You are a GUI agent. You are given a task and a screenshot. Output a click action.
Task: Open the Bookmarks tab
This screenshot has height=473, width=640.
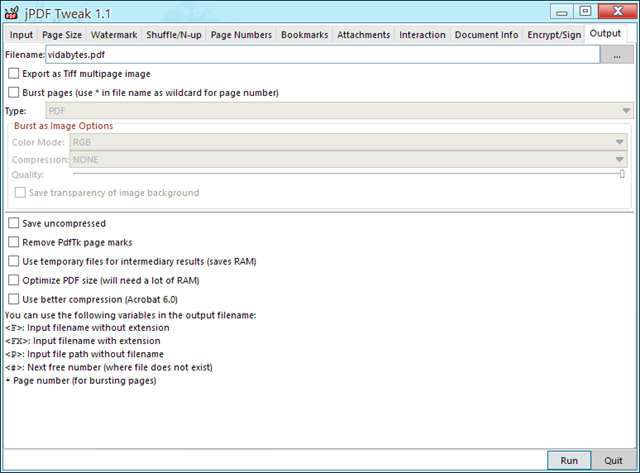(x=304, y=35)
